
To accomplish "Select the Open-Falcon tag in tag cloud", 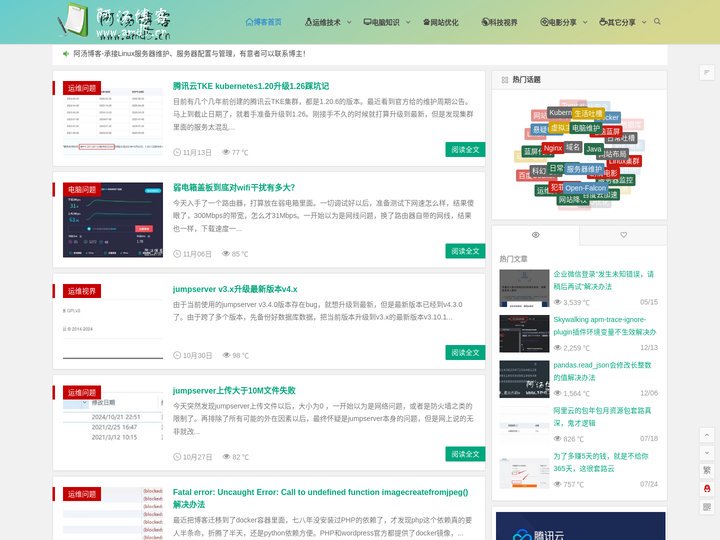I will pyautogui.click(x=585, y=188).
